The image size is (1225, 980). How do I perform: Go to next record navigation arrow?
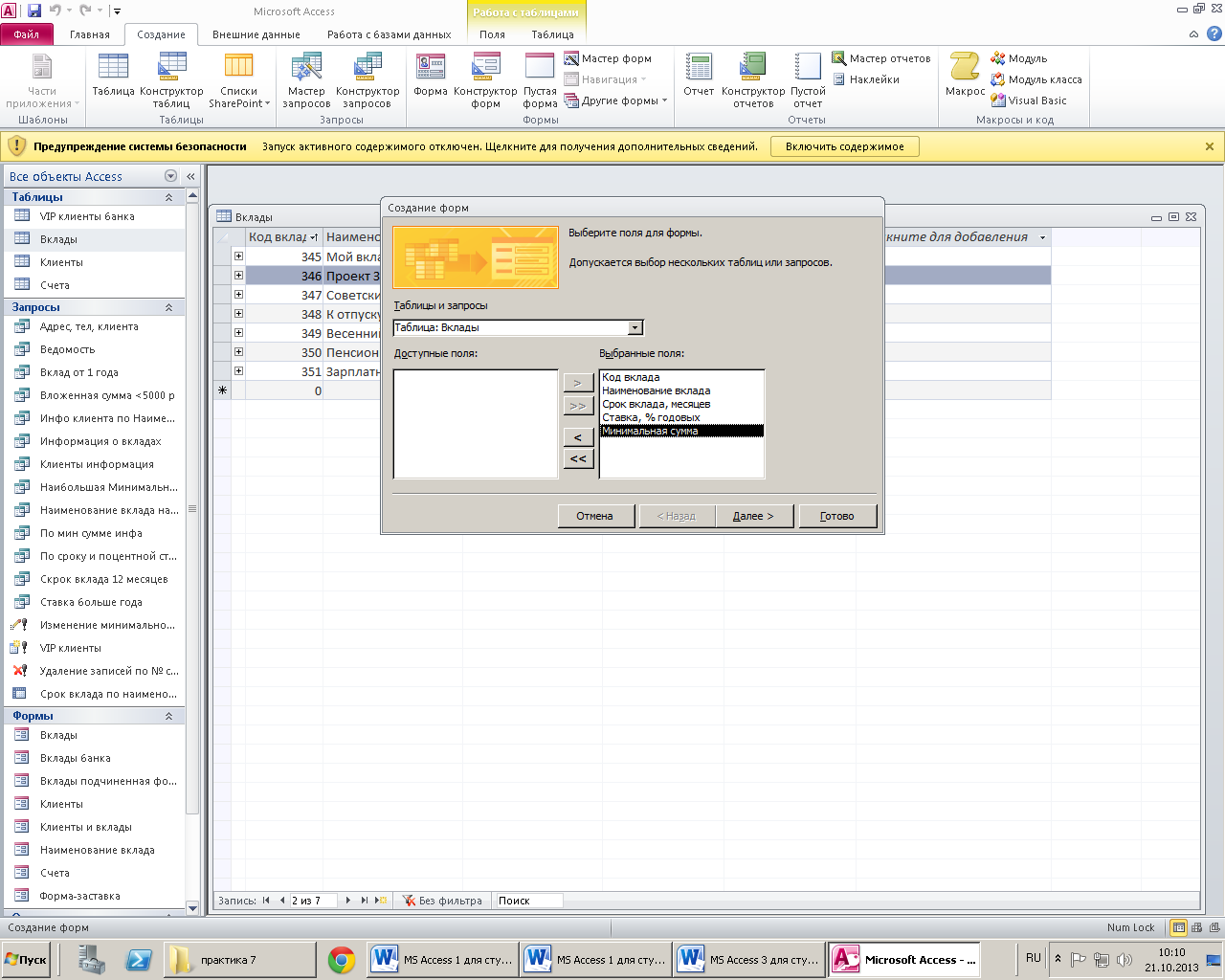click(x=348, y=901)
